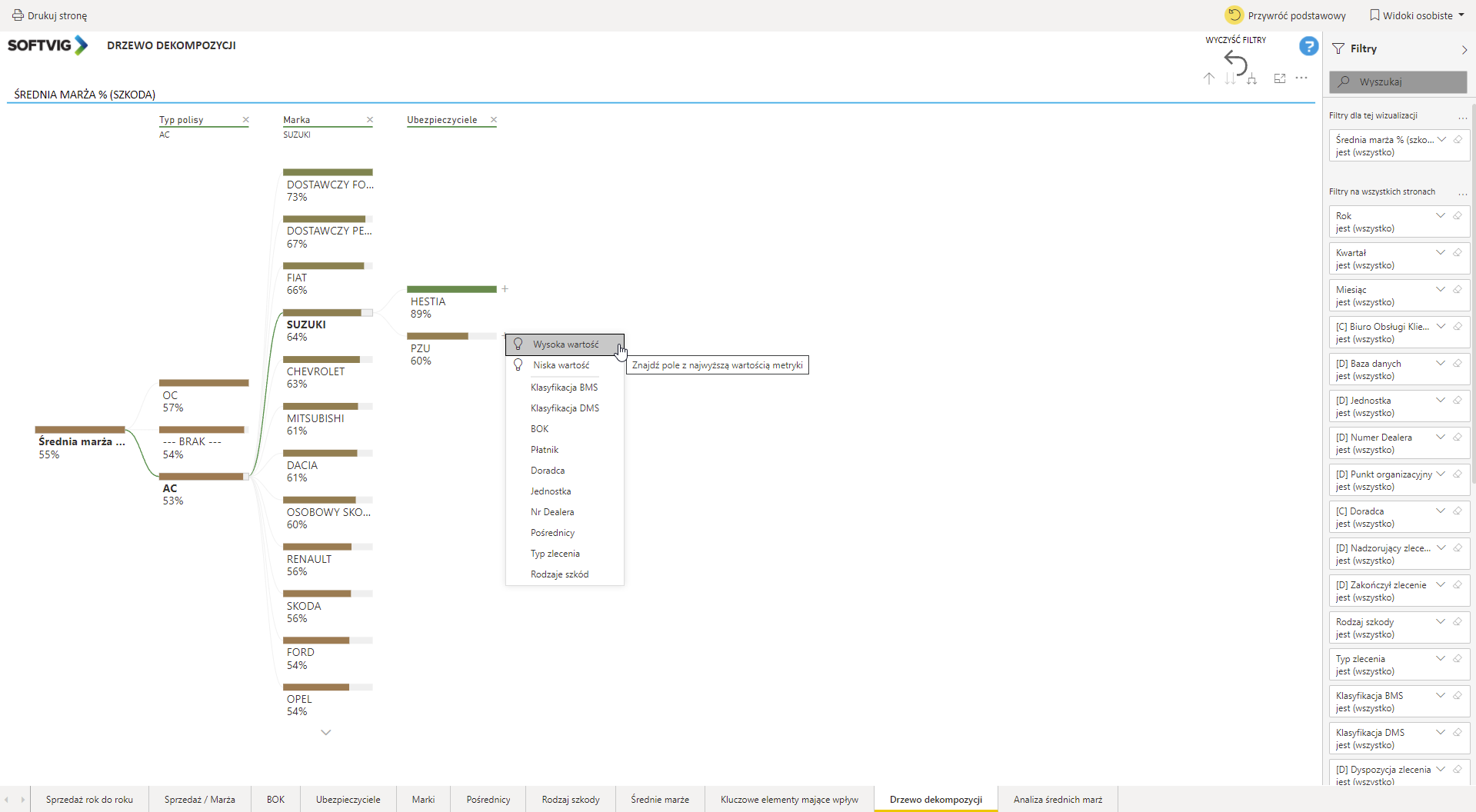Open the Widoki osobiste dropdown
The height and width of the screenshot is (812, 1476).
point(1417,15)
